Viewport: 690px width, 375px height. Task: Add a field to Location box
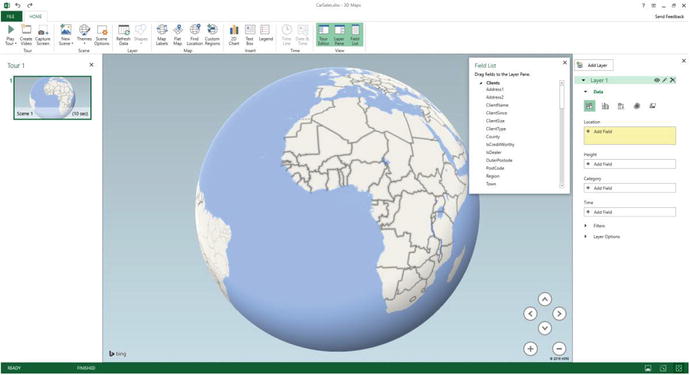(x=630, y=136)
